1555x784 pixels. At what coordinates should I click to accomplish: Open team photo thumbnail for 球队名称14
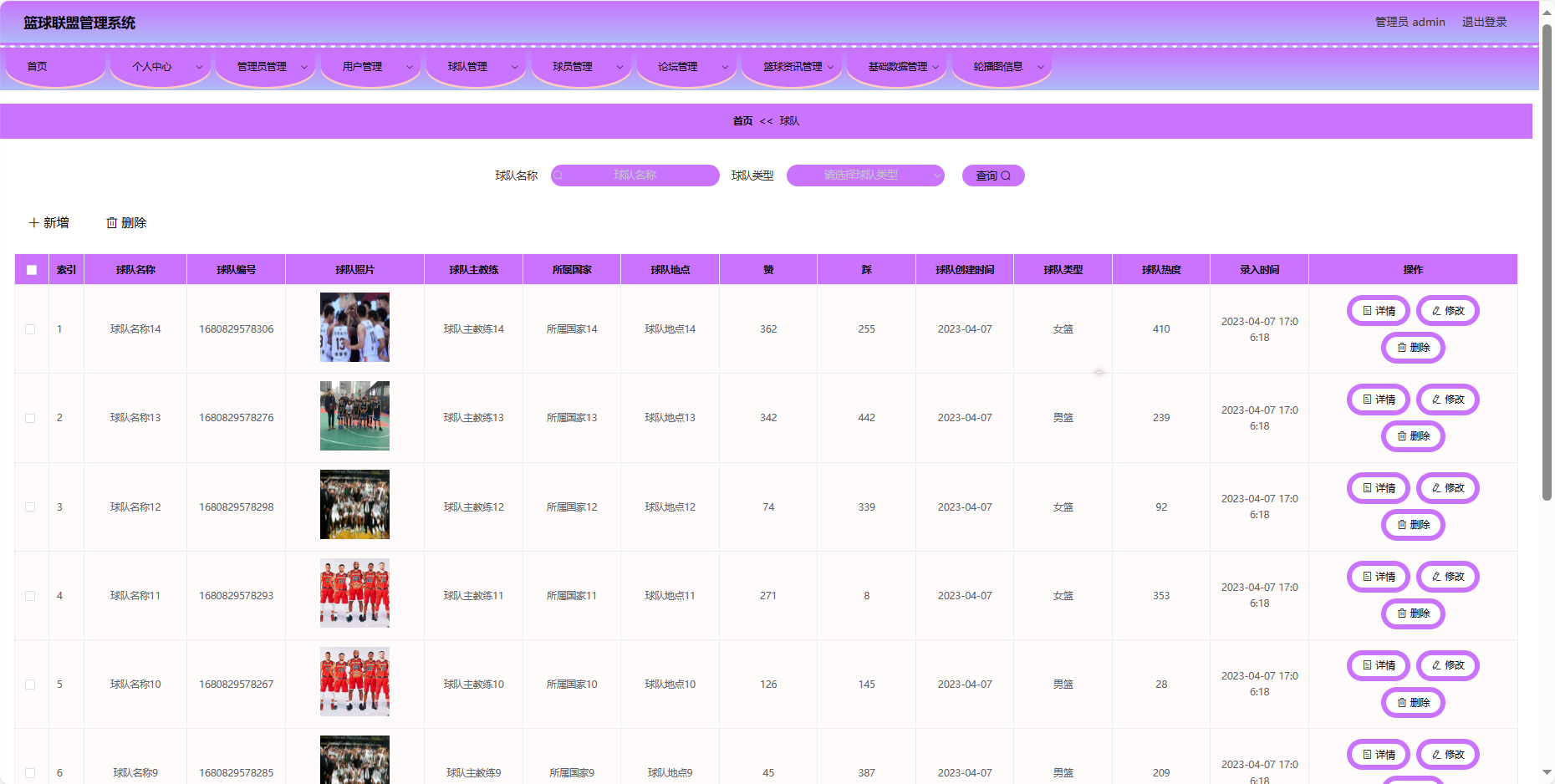[x=354, y=327]
